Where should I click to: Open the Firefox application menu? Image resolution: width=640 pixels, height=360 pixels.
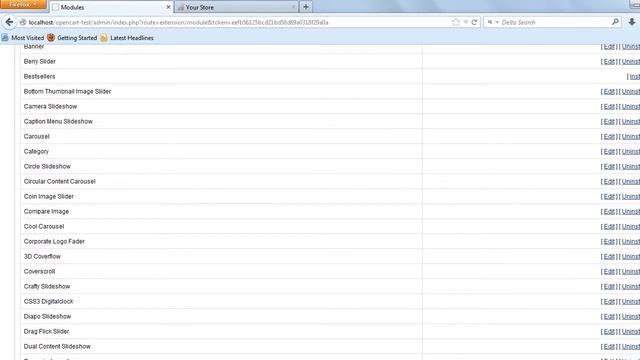point(23,4)
